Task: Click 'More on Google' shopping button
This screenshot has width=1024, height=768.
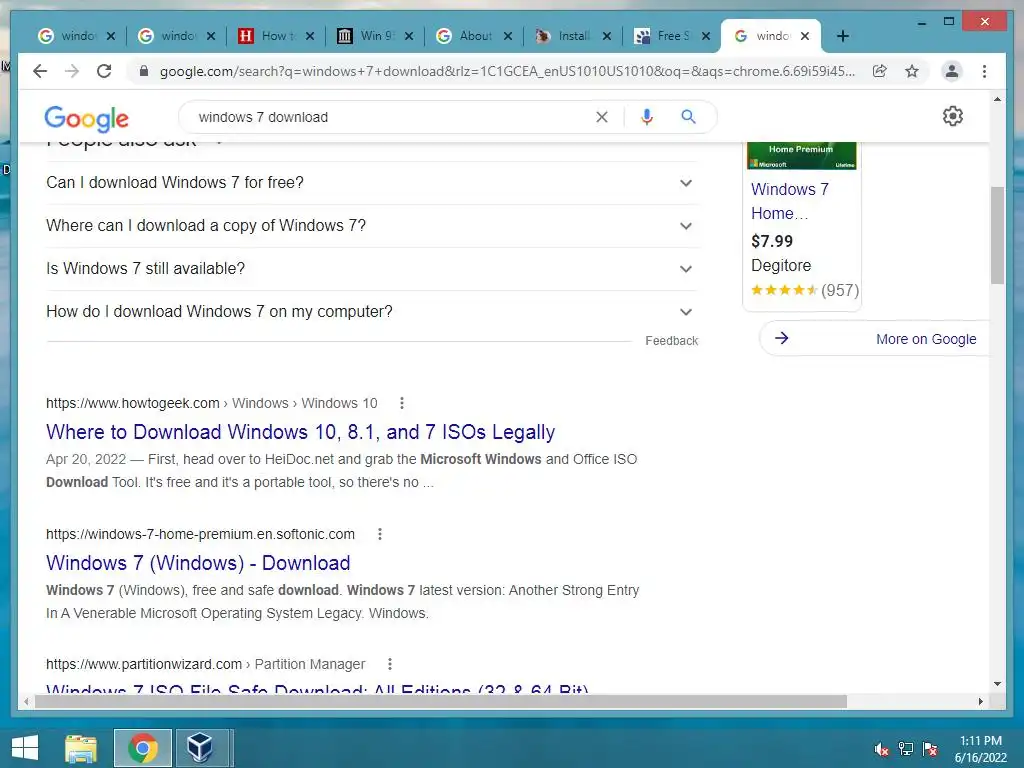Action: pos(875,339)
